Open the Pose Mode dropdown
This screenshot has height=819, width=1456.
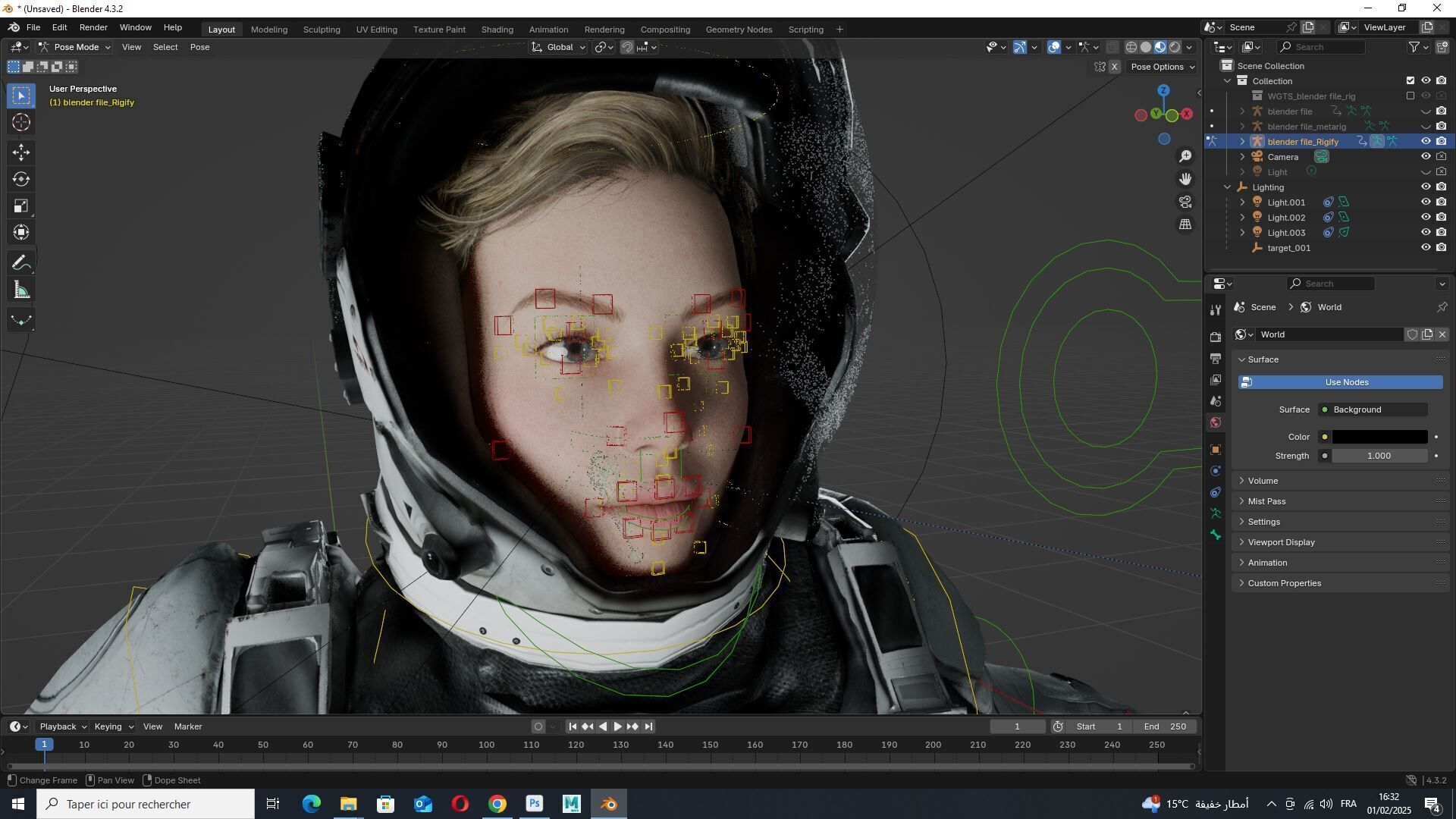74,47
